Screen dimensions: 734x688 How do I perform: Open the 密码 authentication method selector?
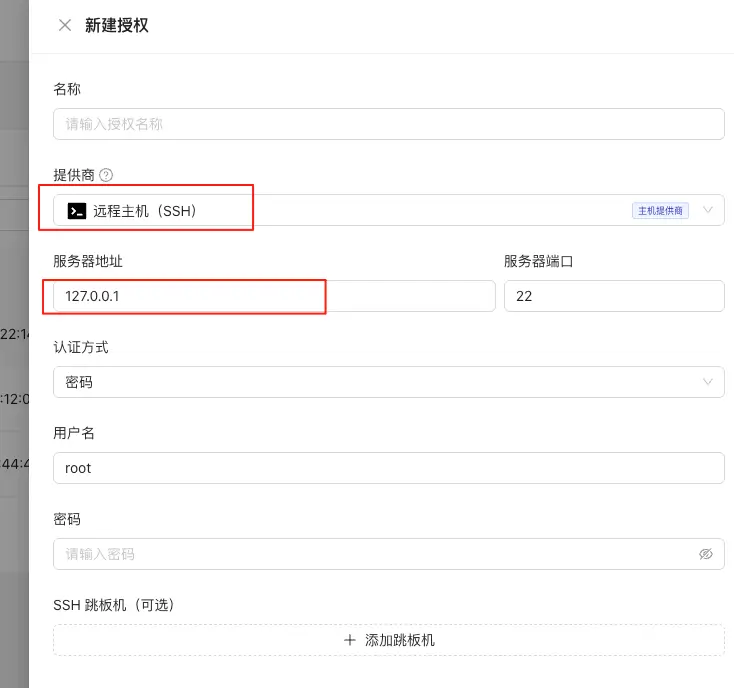pyautogui.click(x=380, y=382)
